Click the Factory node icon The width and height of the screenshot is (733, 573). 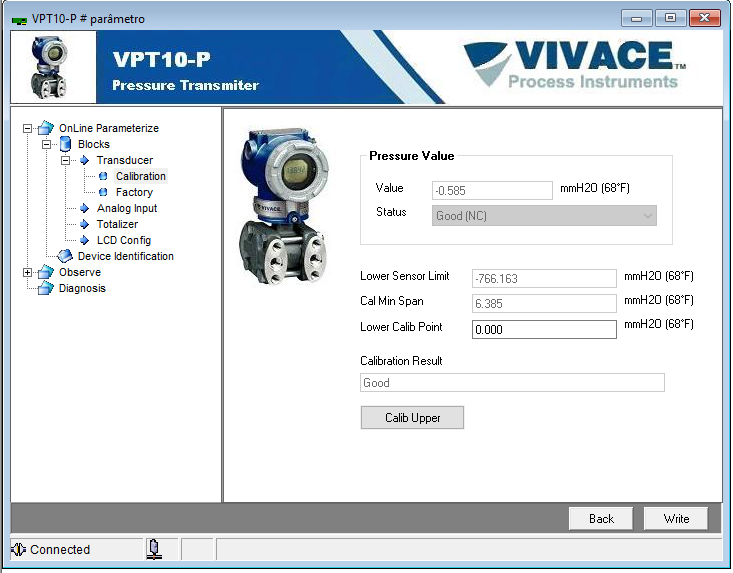(103, 192)
